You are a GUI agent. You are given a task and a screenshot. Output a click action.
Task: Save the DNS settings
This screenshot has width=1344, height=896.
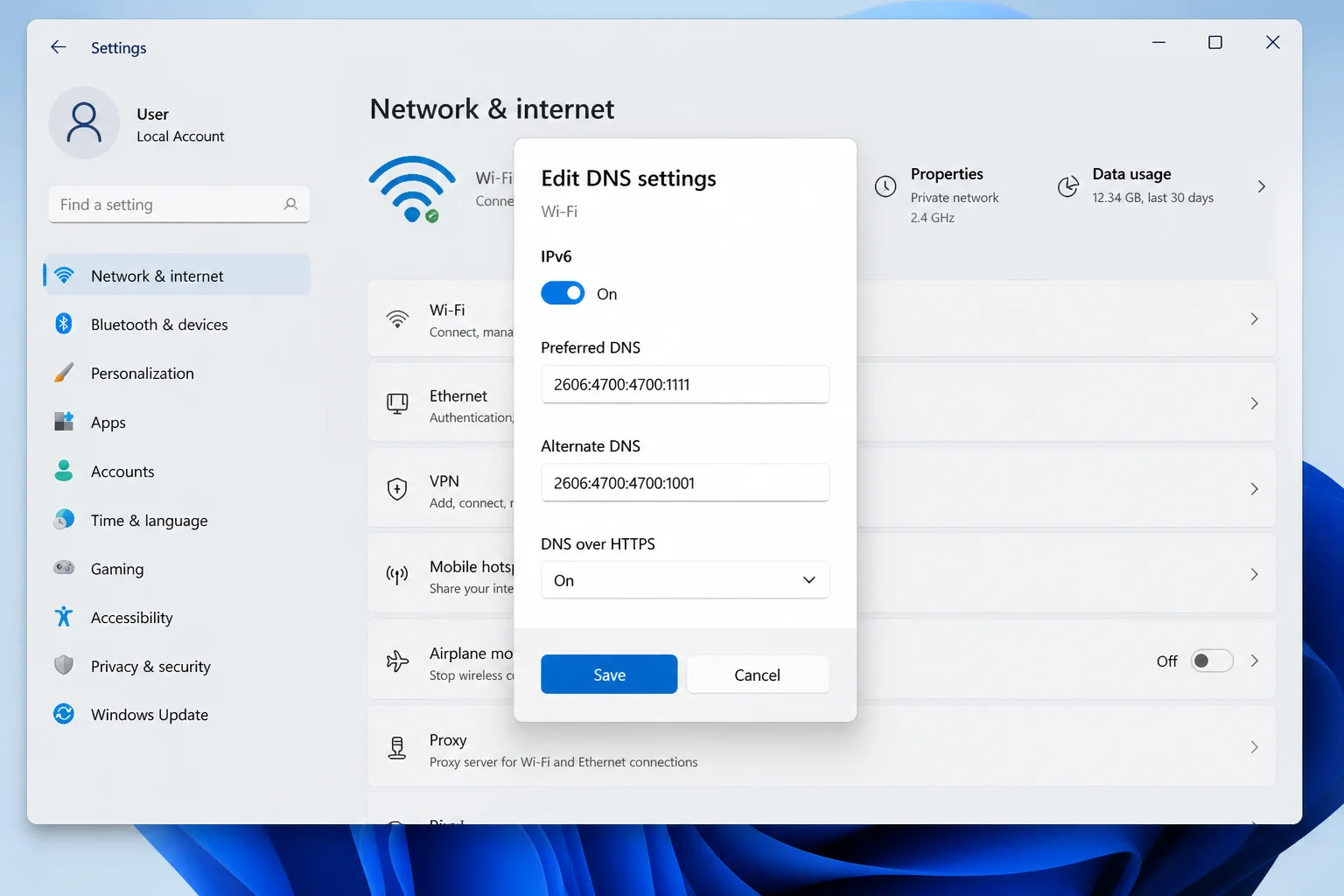coord(609,674)
